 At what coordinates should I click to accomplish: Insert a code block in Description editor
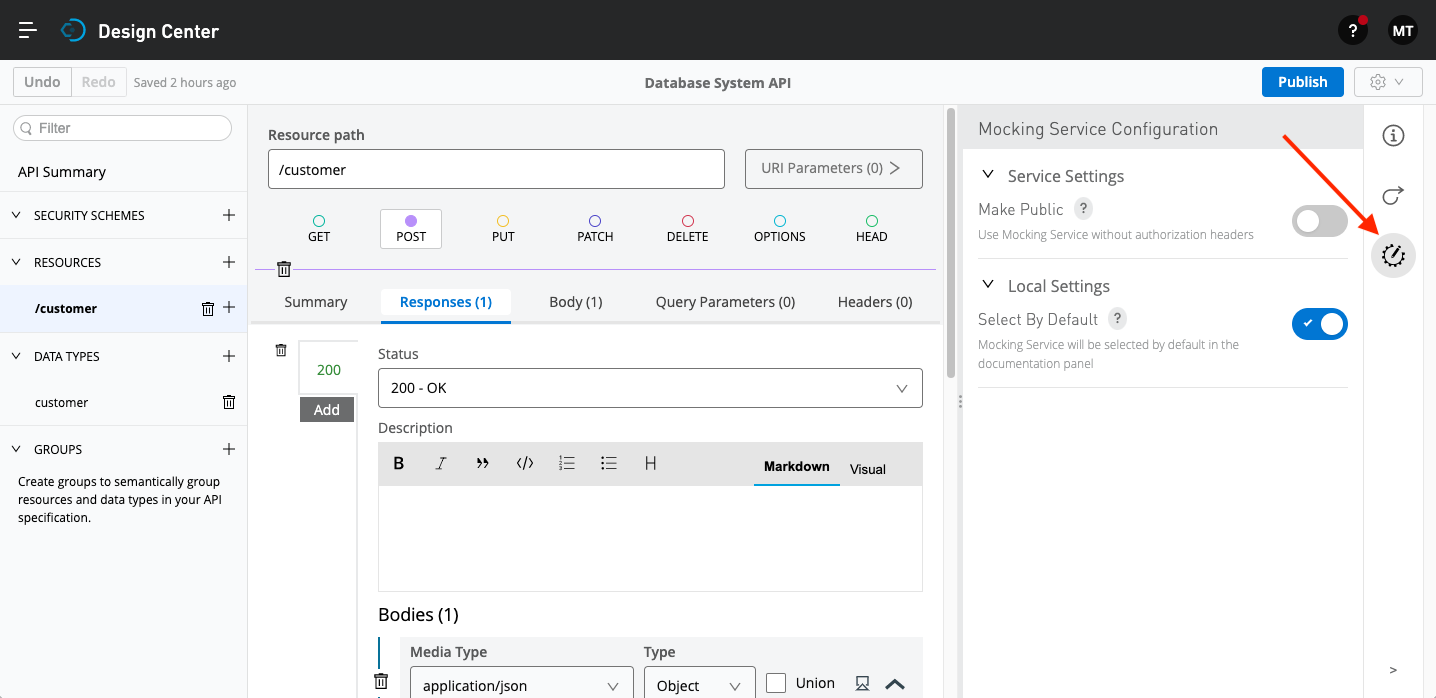point(524,463)
